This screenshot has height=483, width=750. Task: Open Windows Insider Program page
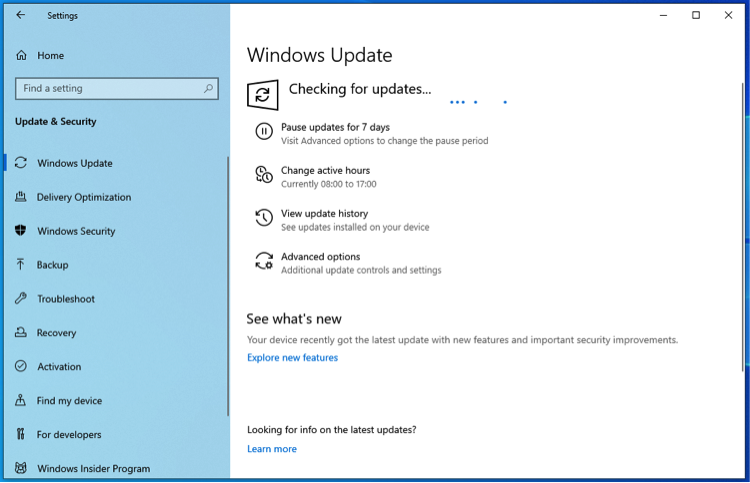click(93, 468)
